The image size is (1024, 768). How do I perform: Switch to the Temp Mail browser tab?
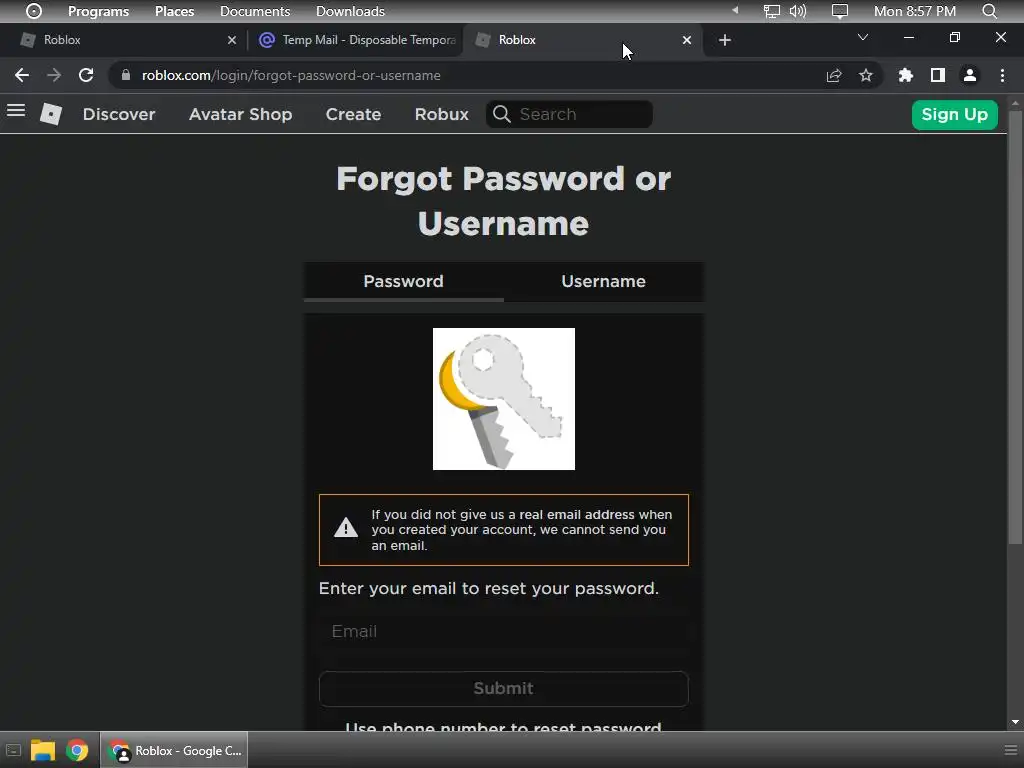click(357, 40)
